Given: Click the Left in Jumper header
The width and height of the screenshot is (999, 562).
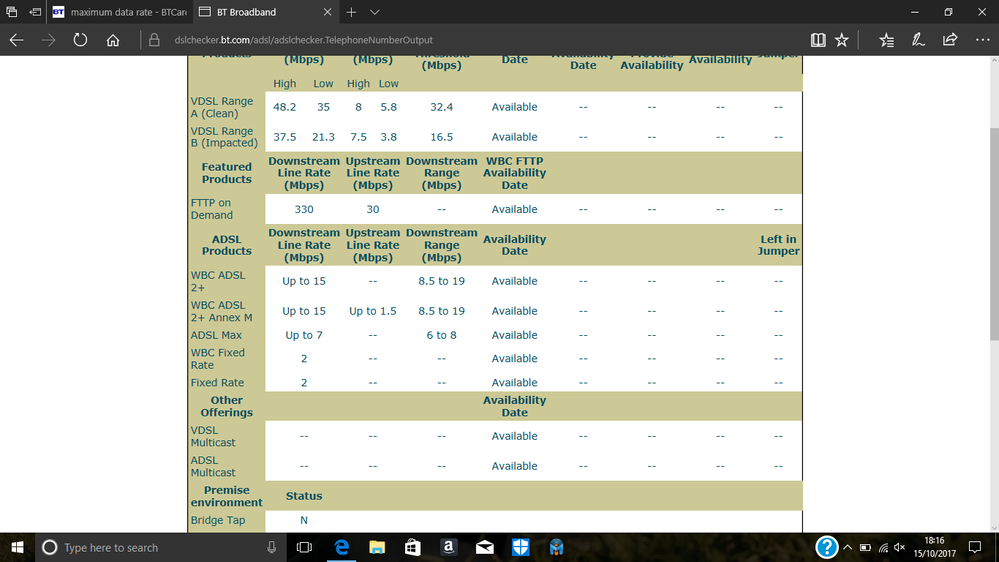Looking at the screenshot, I should [x=779, y=245].
